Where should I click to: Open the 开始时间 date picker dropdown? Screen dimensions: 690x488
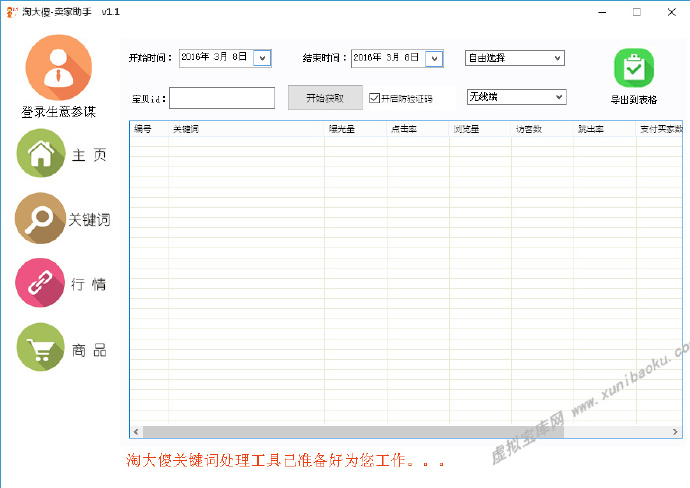[x=263, y=58]
